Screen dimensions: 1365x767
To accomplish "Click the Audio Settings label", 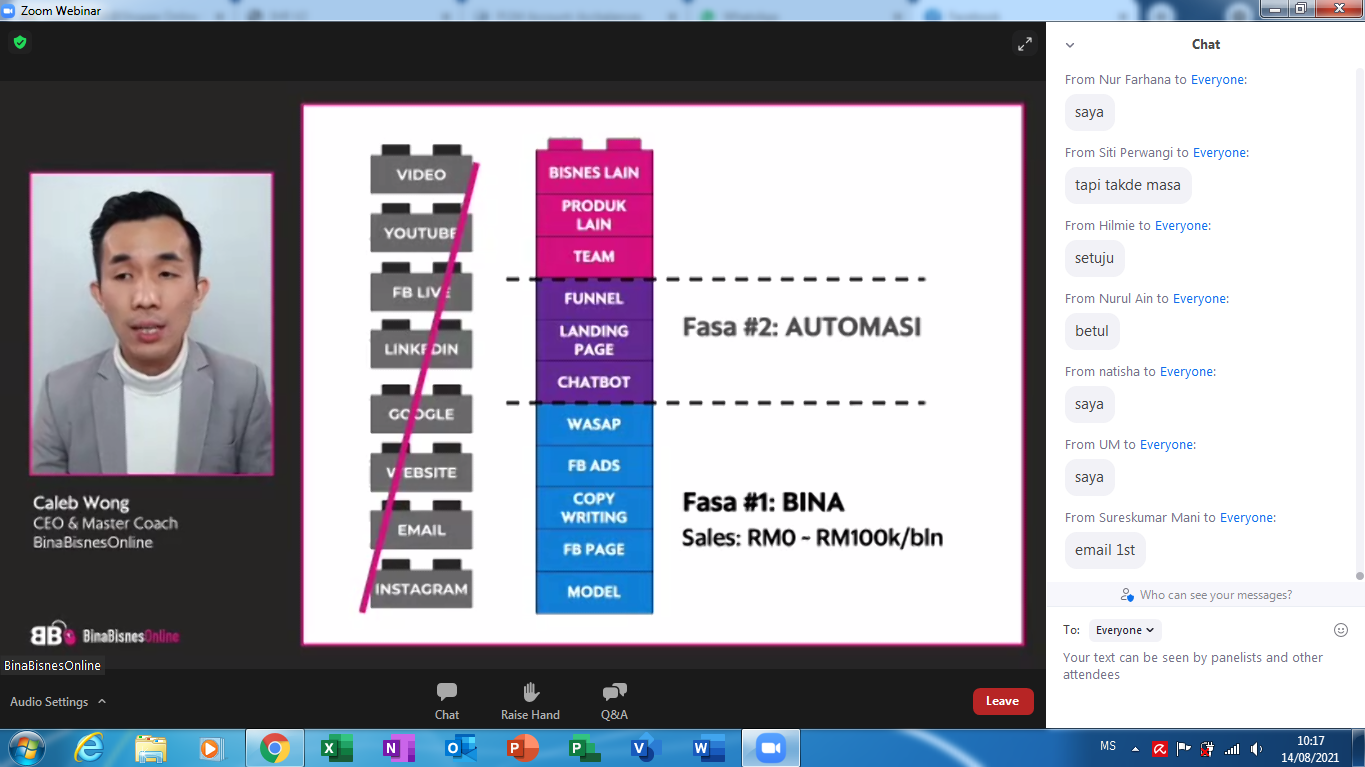I will coord(49,702).
